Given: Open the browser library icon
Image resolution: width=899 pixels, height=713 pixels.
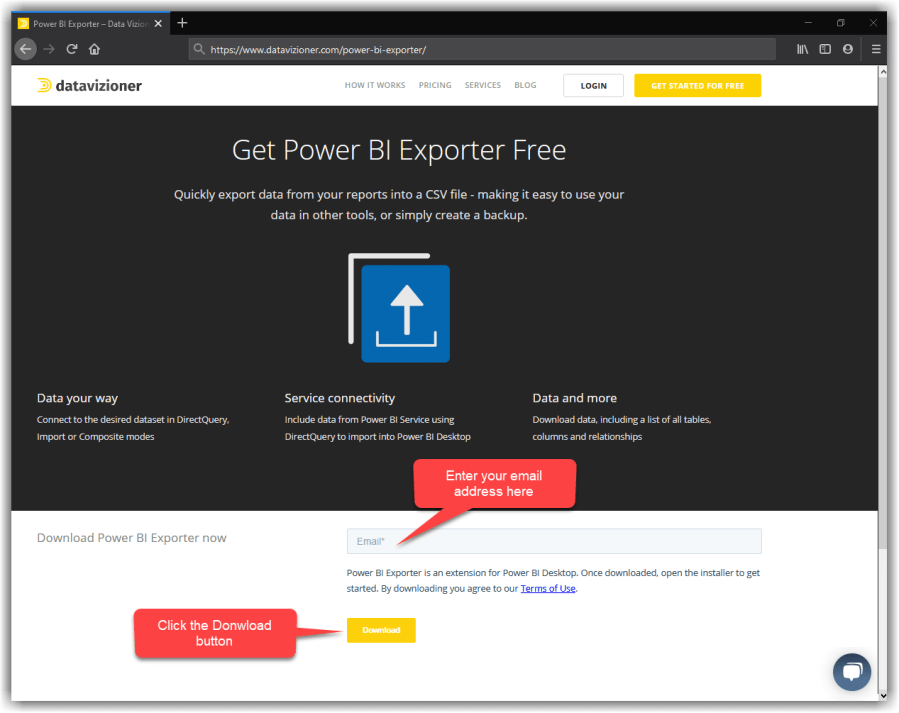Looking at the screenshot, I should pyautogui.click(x=802, y=49).
